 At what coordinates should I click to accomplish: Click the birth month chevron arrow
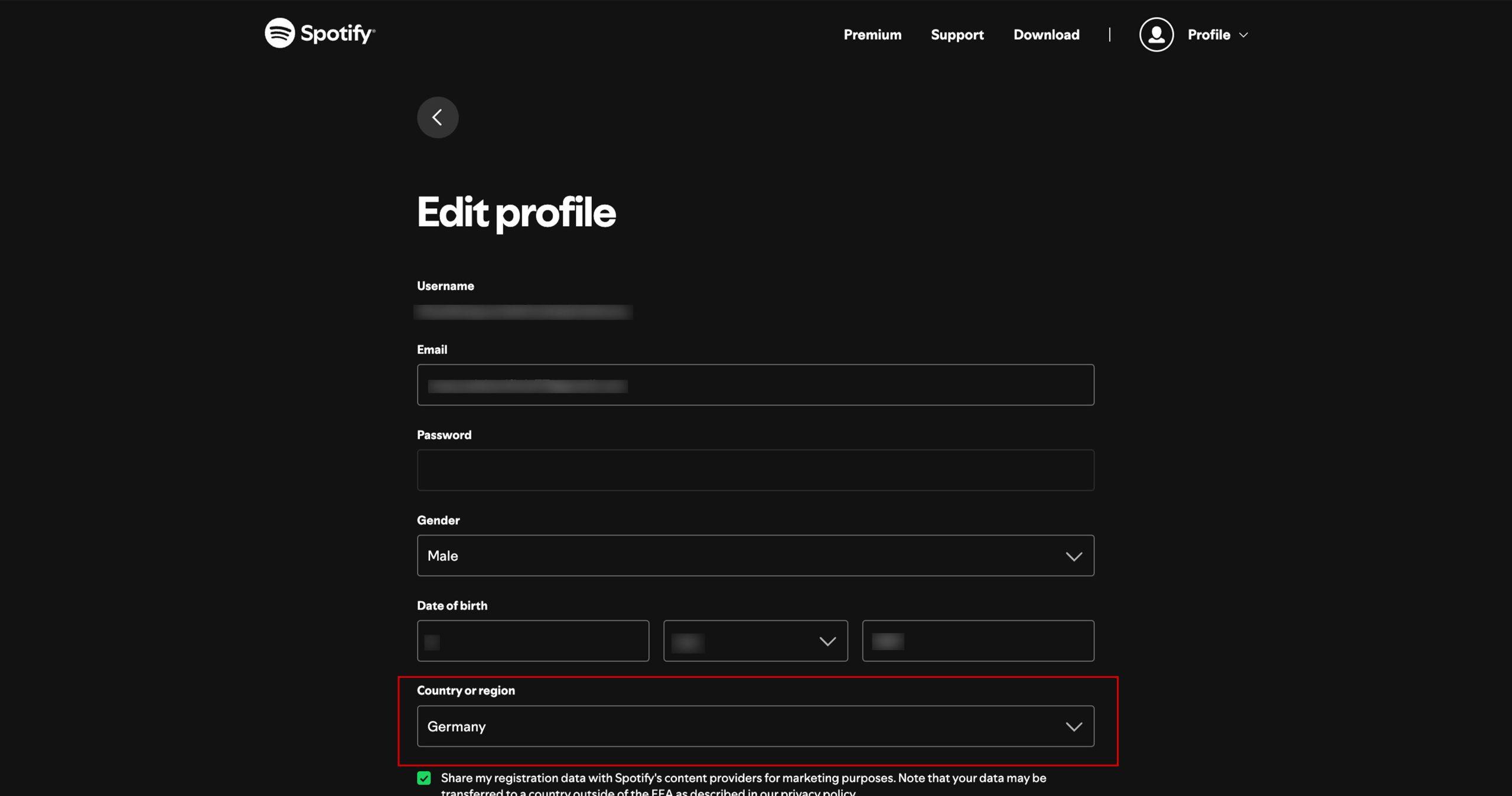point(827,641)
